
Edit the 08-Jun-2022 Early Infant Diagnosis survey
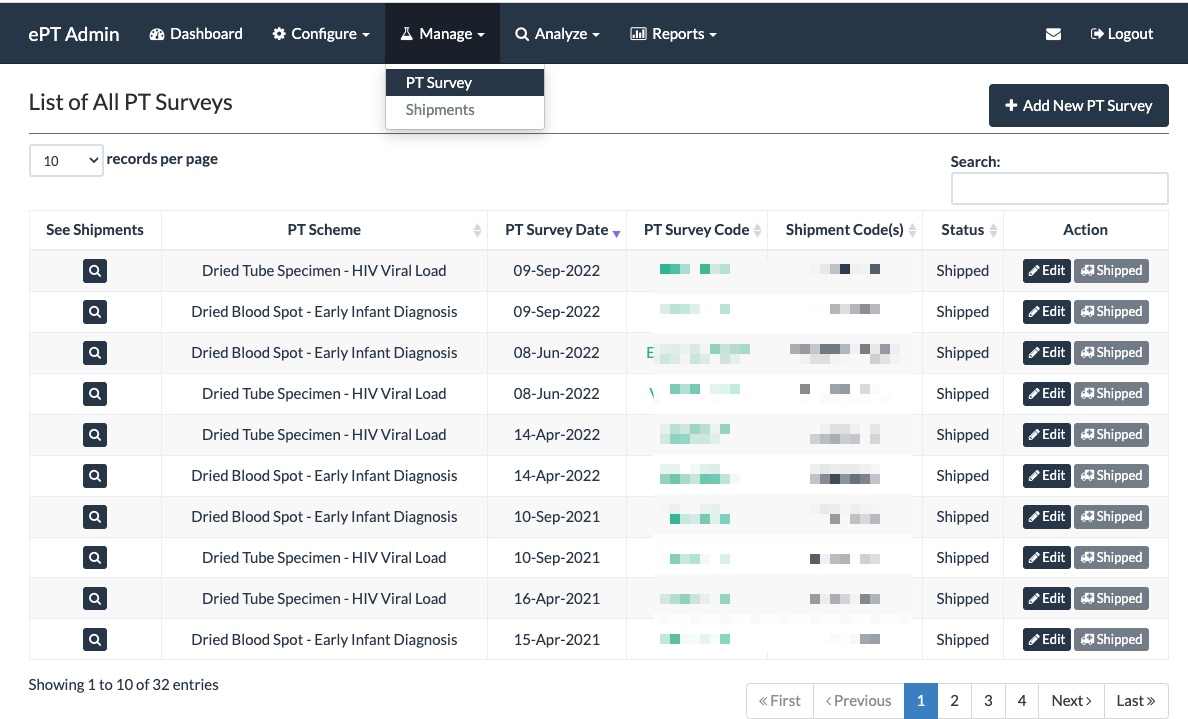pyautogui.click(x=1046, y=353)
